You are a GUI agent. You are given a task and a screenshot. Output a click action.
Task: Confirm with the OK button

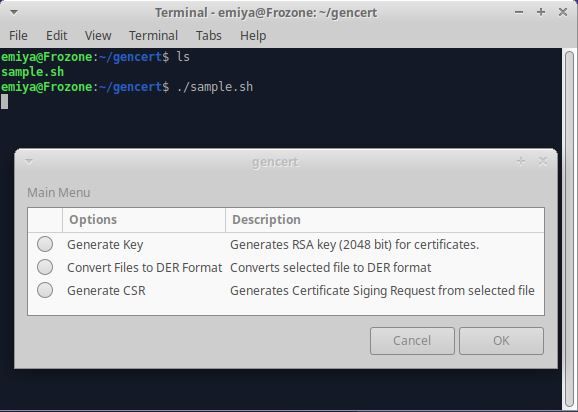click(501, 341)
